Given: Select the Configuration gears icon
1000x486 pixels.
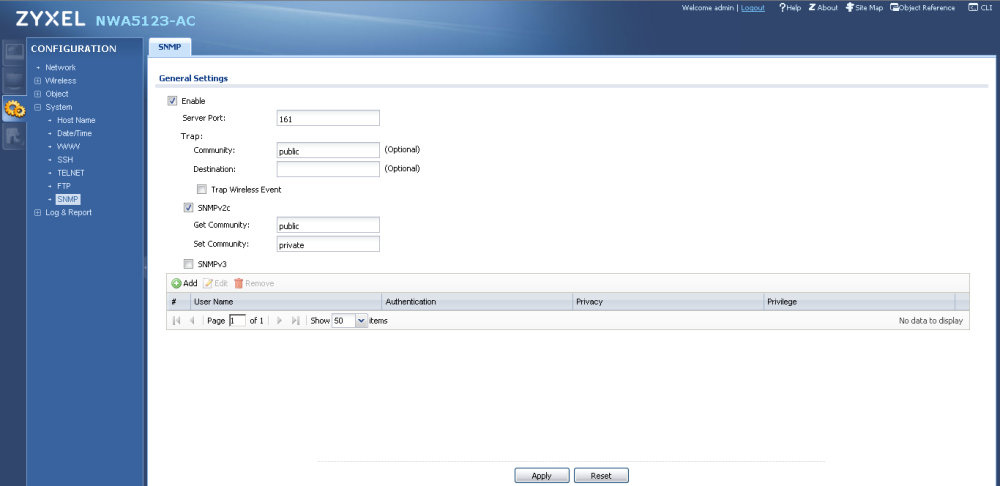Looking at the screenshot, I should (x=13, y=109).
